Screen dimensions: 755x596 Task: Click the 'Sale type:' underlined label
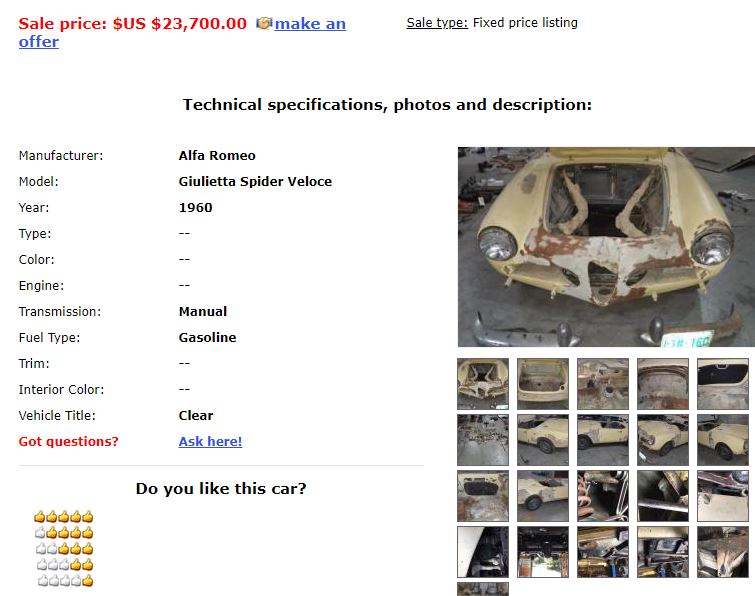(437, 23)
